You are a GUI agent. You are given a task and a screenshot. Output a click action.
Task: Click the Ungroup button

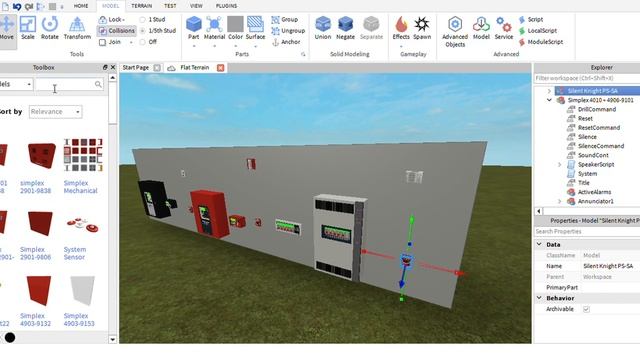click(288, 31)
